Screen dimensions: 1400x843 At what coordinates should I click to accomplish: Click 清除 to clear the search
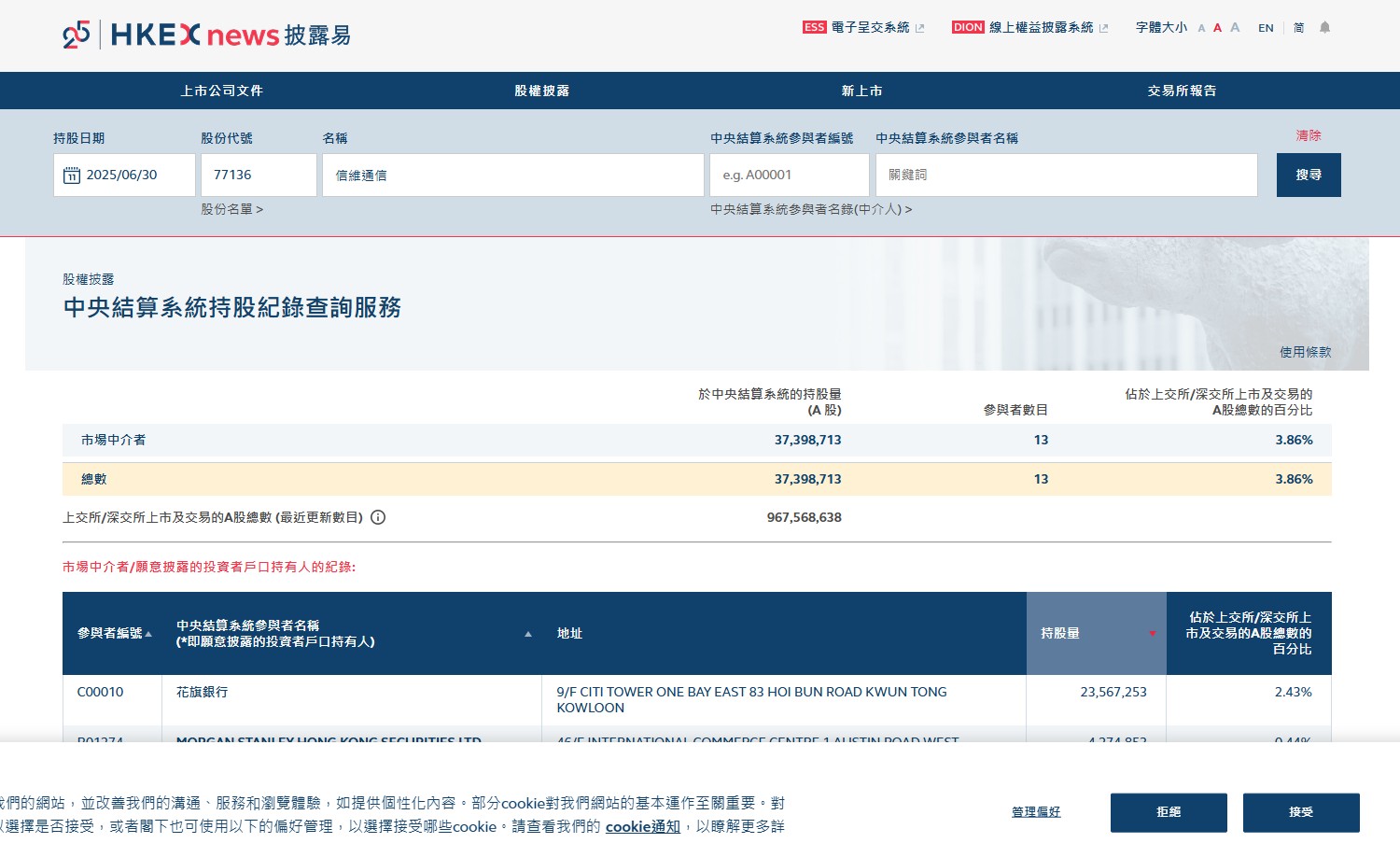coord(1309,135)
